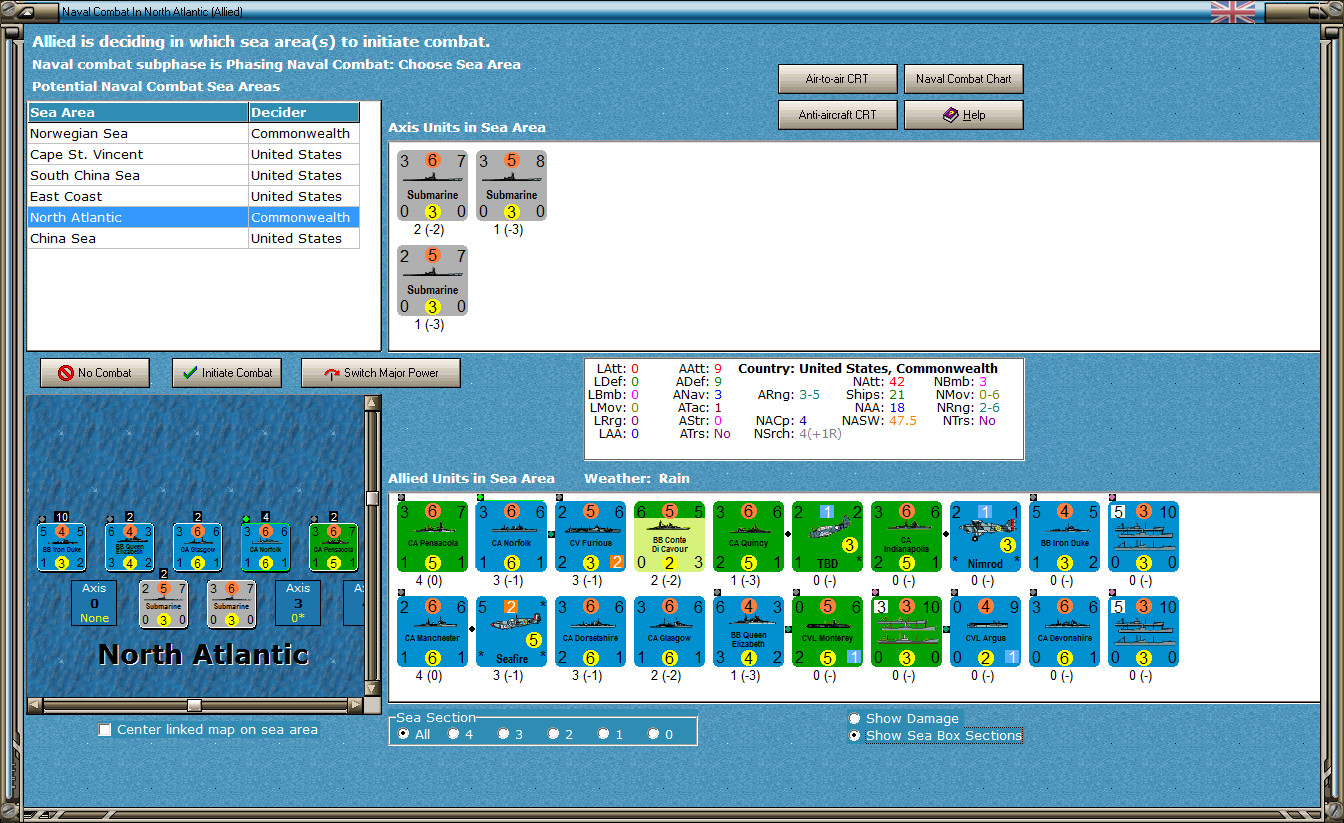Click map vertical scrollbar up arrow
1344x823 pixels.
click(372, 403)
